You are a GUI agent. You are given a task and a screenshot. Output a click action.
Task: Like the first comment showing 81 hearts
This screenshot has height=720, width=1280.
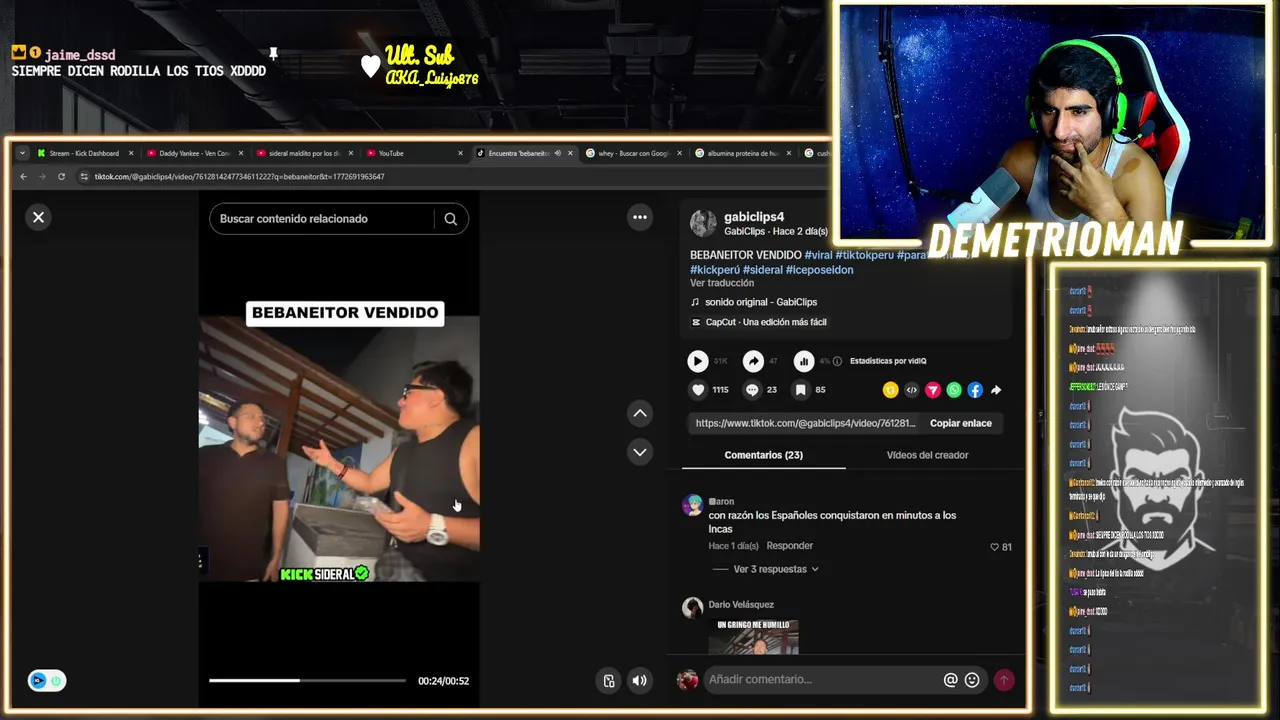995,547
